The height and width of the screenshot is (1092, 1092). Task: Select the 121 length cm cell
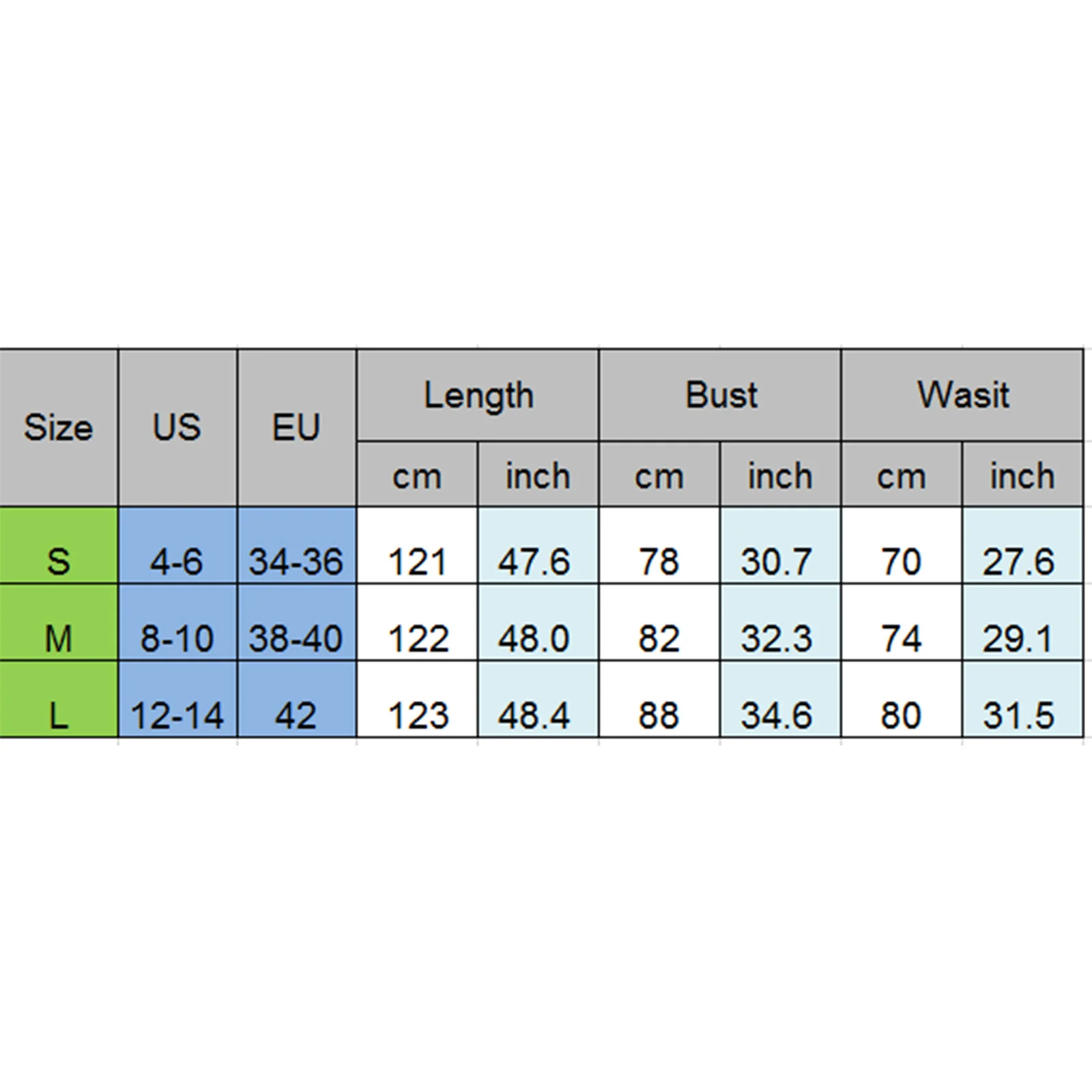417,545
